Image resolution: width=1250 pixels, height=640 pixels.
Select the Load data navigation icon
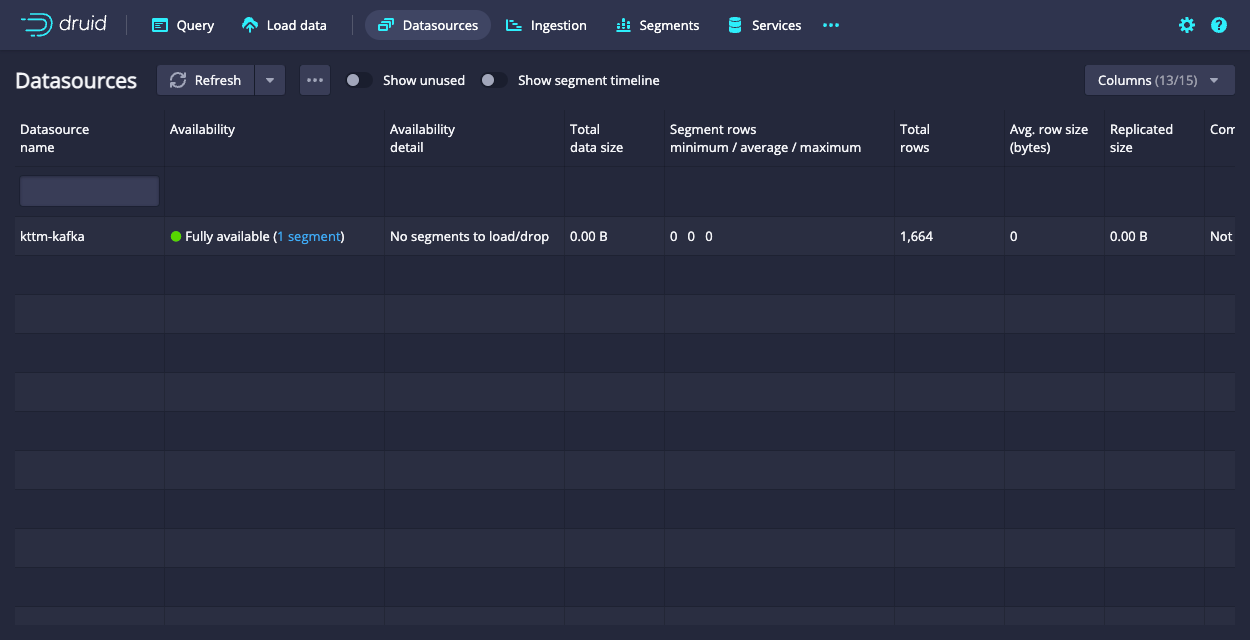click(249, 24)
